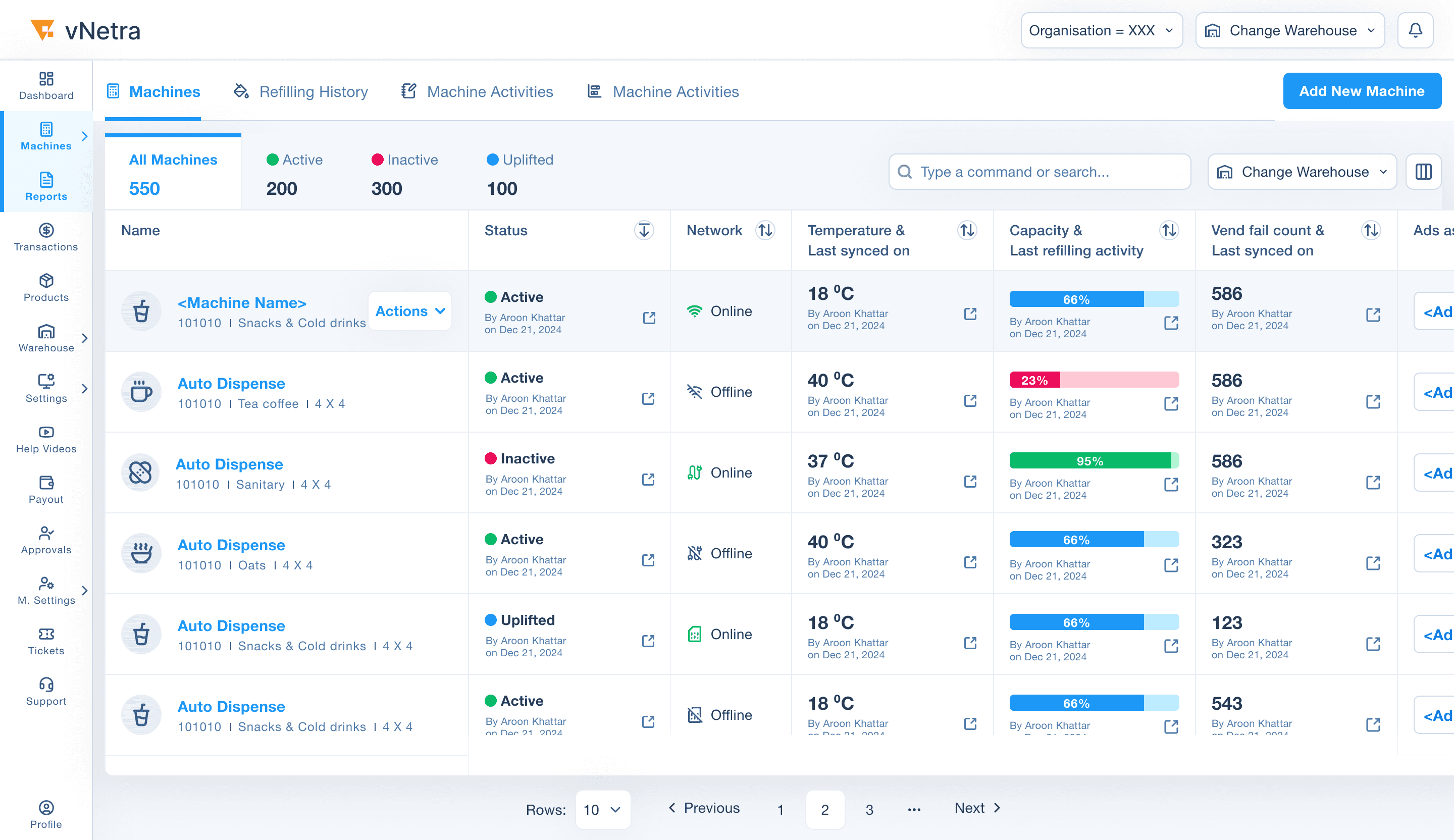1454x840 pixels.
Task: Sort by Network column
Action: [x=765, y=230]
